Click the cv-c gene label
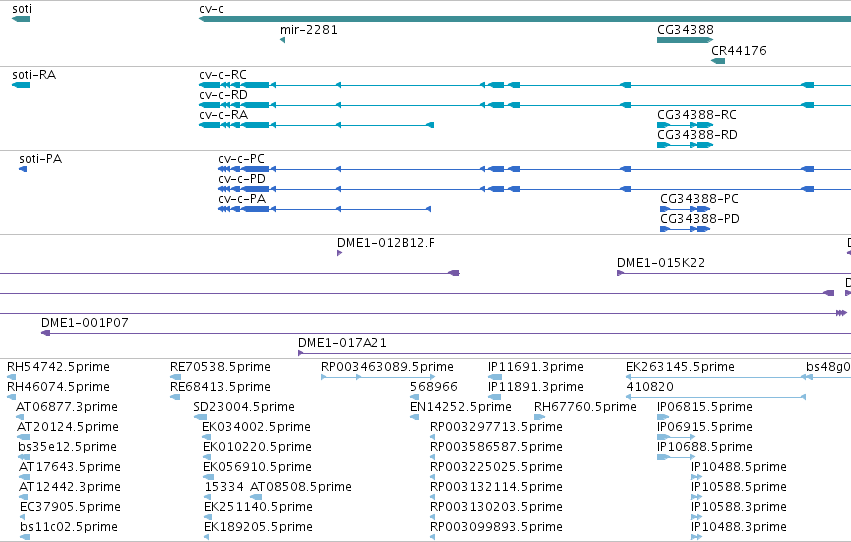The image size is (851, 542). pyautogui.click(x=212, y=9)
